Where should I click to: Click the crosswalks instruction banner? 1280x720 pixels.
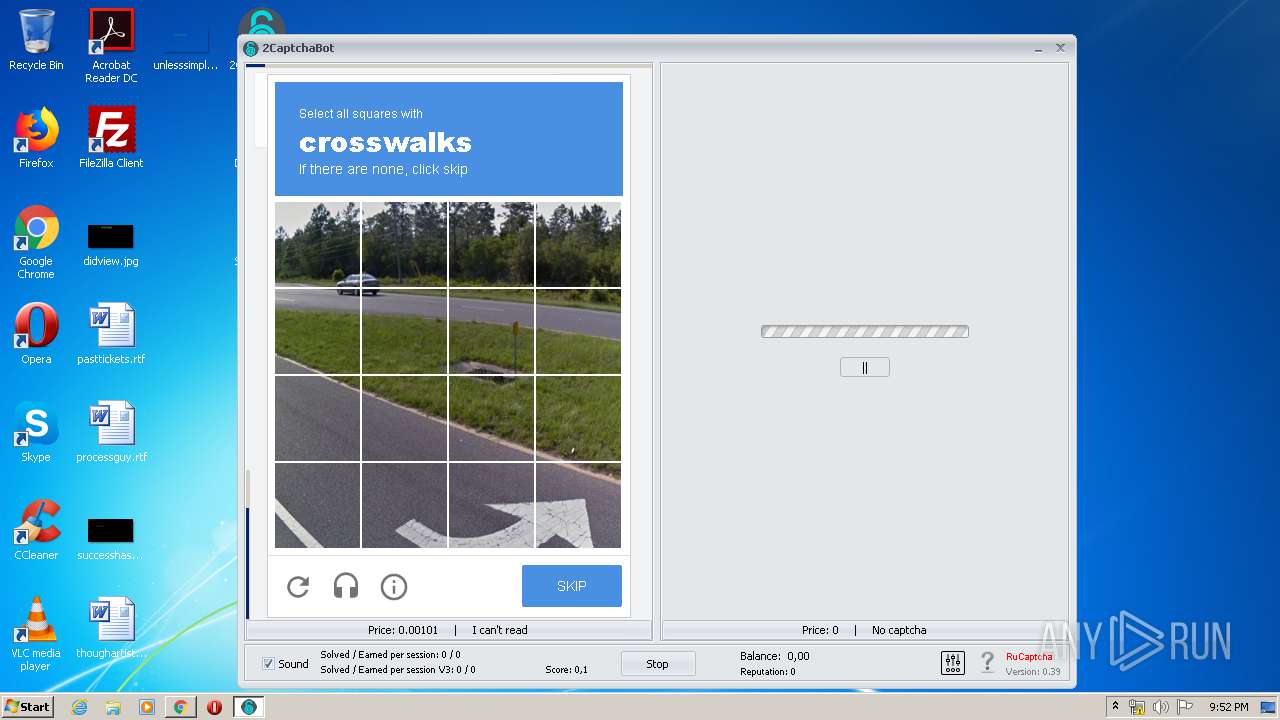tap(449, 139)
